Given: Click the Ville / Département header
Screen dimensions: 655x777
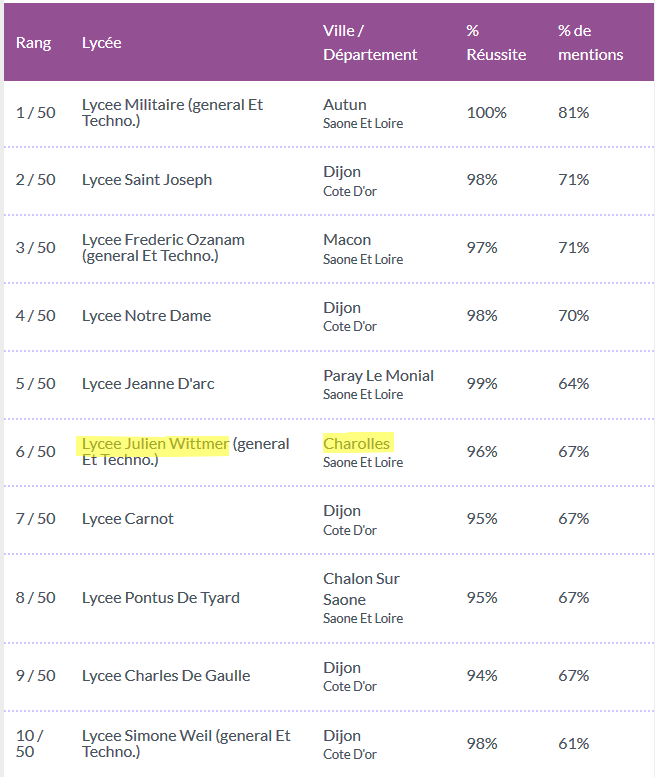Looking at the screenshot, I should [370, 43].
